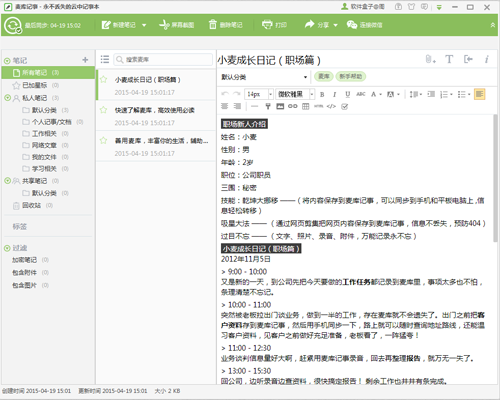Click the 麦库 tag
Image resolution: width=500 pixels, height=400 pixels.
[x=324, y=77]
